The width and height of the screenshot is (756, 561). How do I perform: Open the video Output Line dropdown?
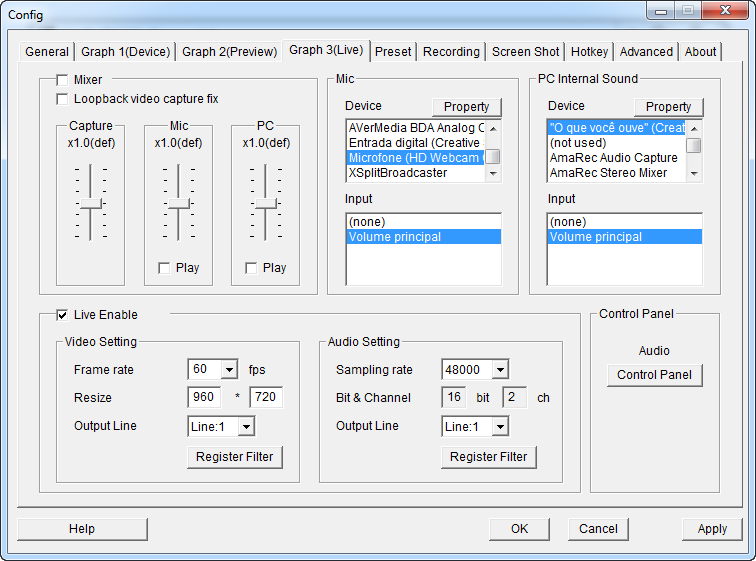click(246, 427)
